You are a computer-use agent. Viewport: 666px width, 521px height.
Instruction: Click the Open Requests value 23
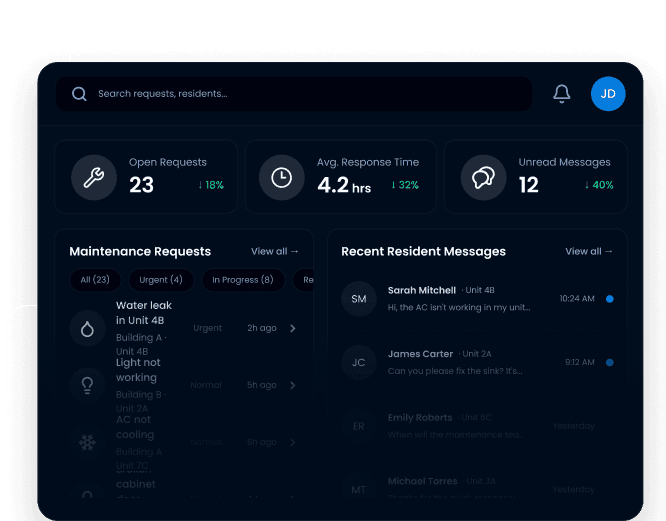tap(141, 185)
